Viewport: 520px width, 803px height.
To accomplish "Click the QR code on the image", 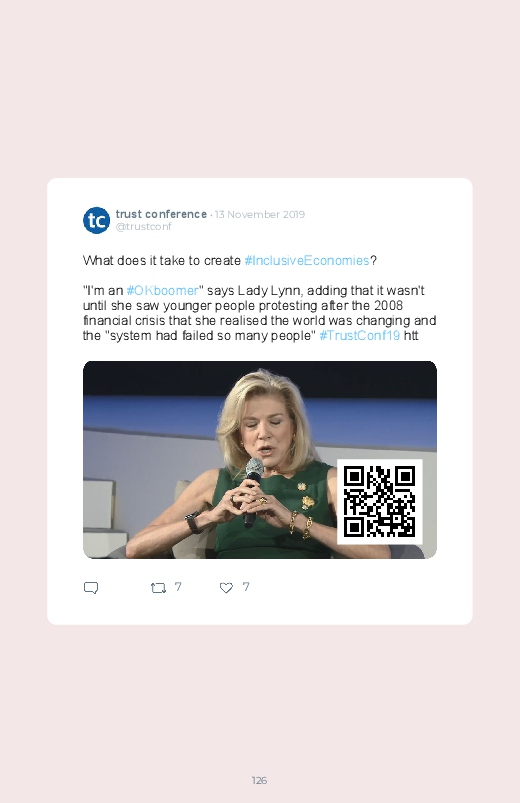I will point(380,501).
